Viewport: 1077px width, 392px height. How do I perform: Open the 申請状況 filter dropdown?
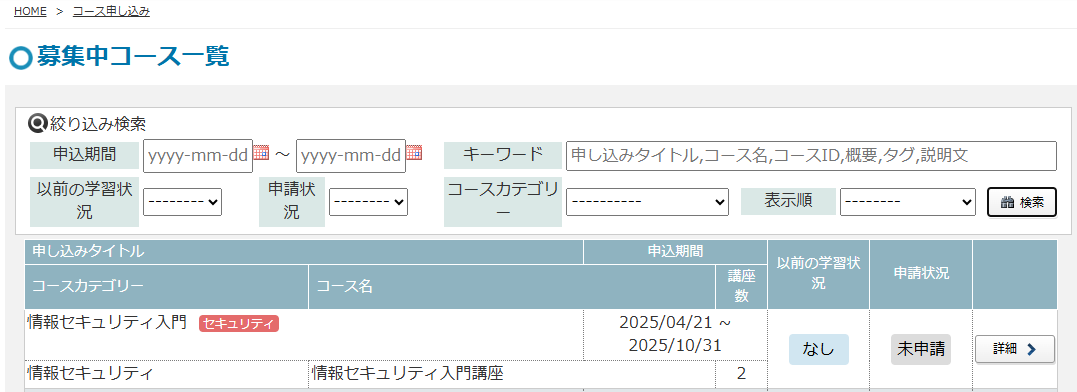pyautogui.click(x=368, y=202)
